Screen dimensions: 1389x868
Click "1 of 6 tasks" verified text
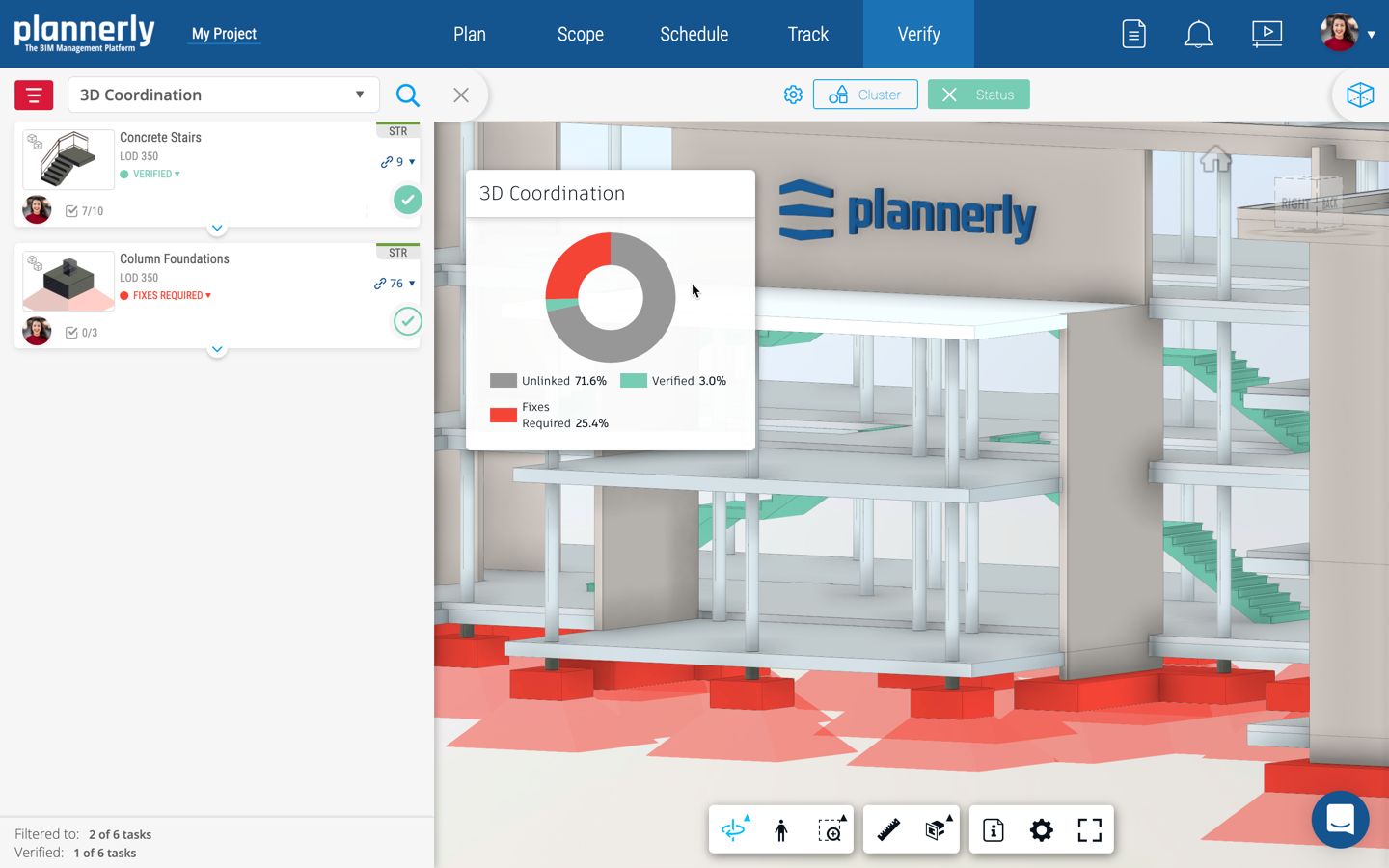click(x=105, y=854)
